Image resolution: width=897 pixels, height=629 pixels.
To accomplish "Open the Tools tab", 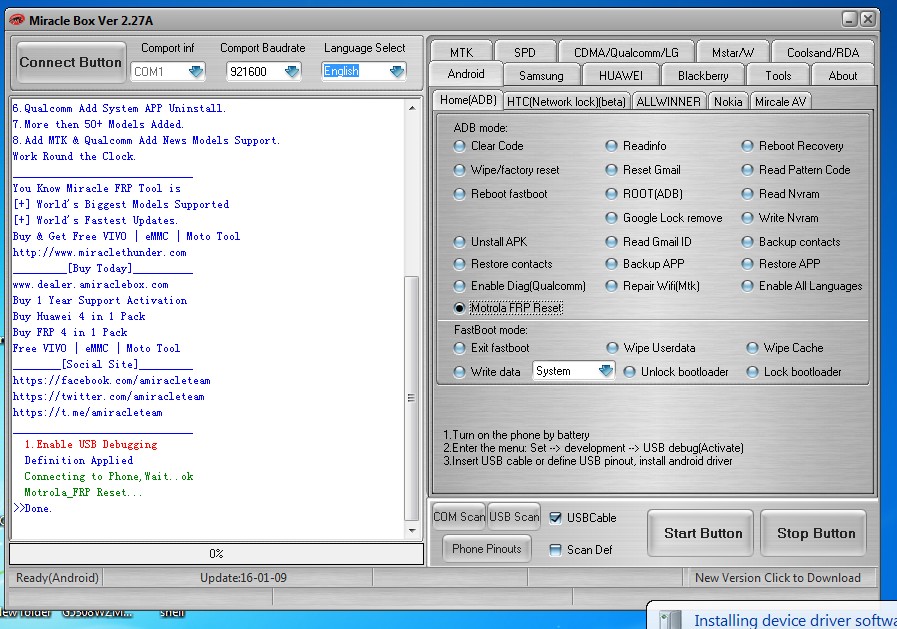I will click(778, 75).
